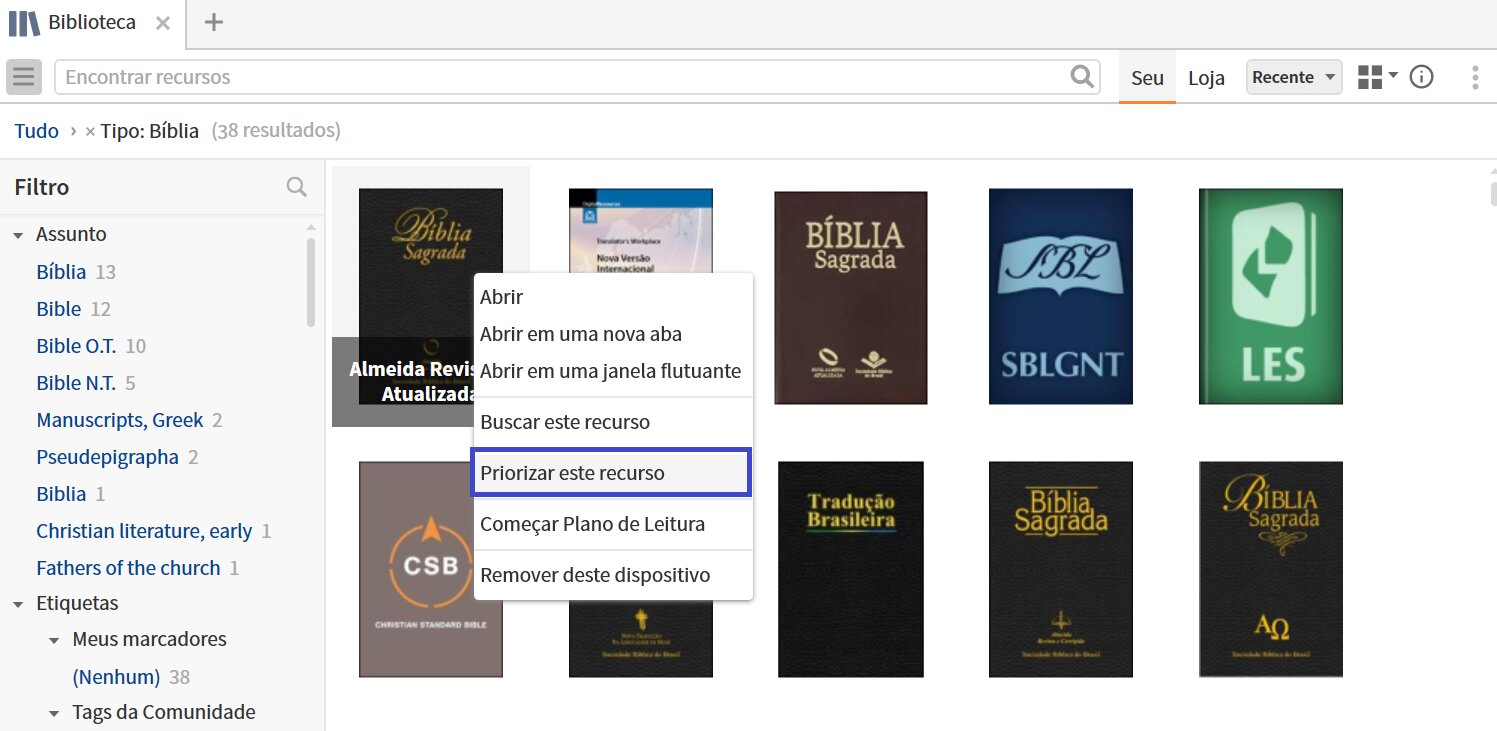This screenshot has width=1497, height=731.
Task: Open the vertical three-dots panel menu
Action: [1475, 77]
